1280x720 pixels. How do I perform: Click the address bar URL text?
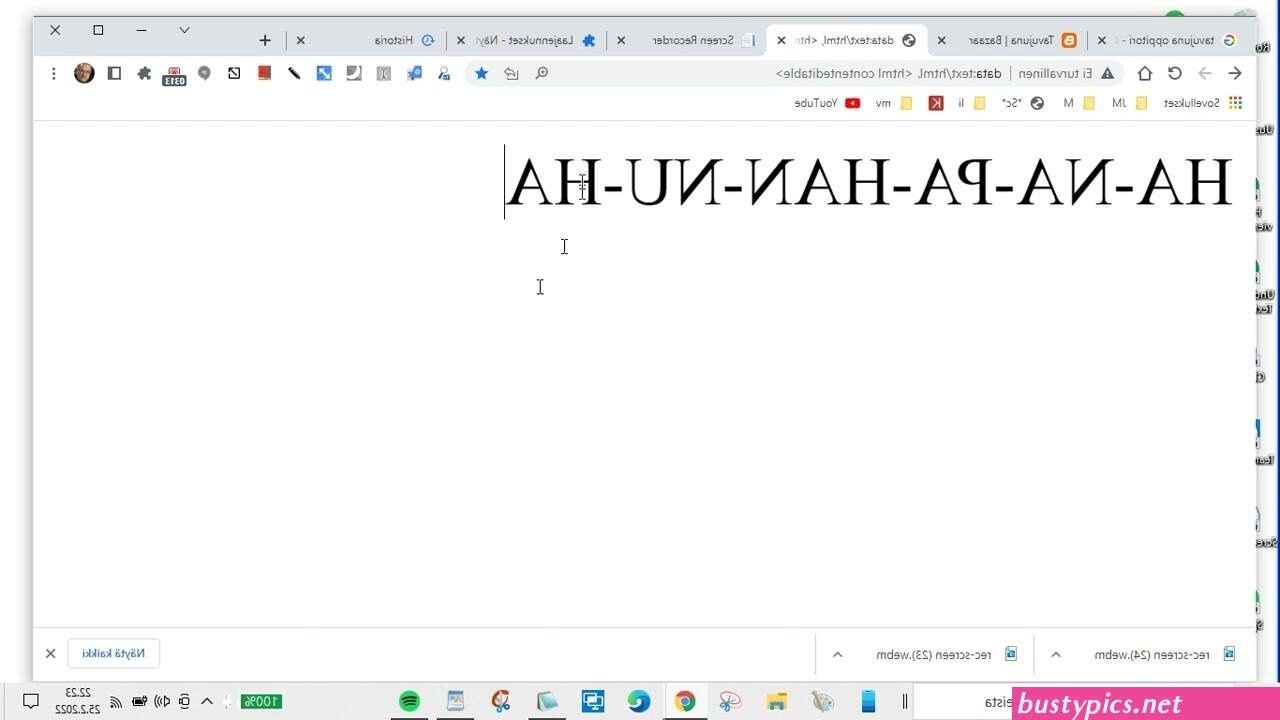coord(889,73)
